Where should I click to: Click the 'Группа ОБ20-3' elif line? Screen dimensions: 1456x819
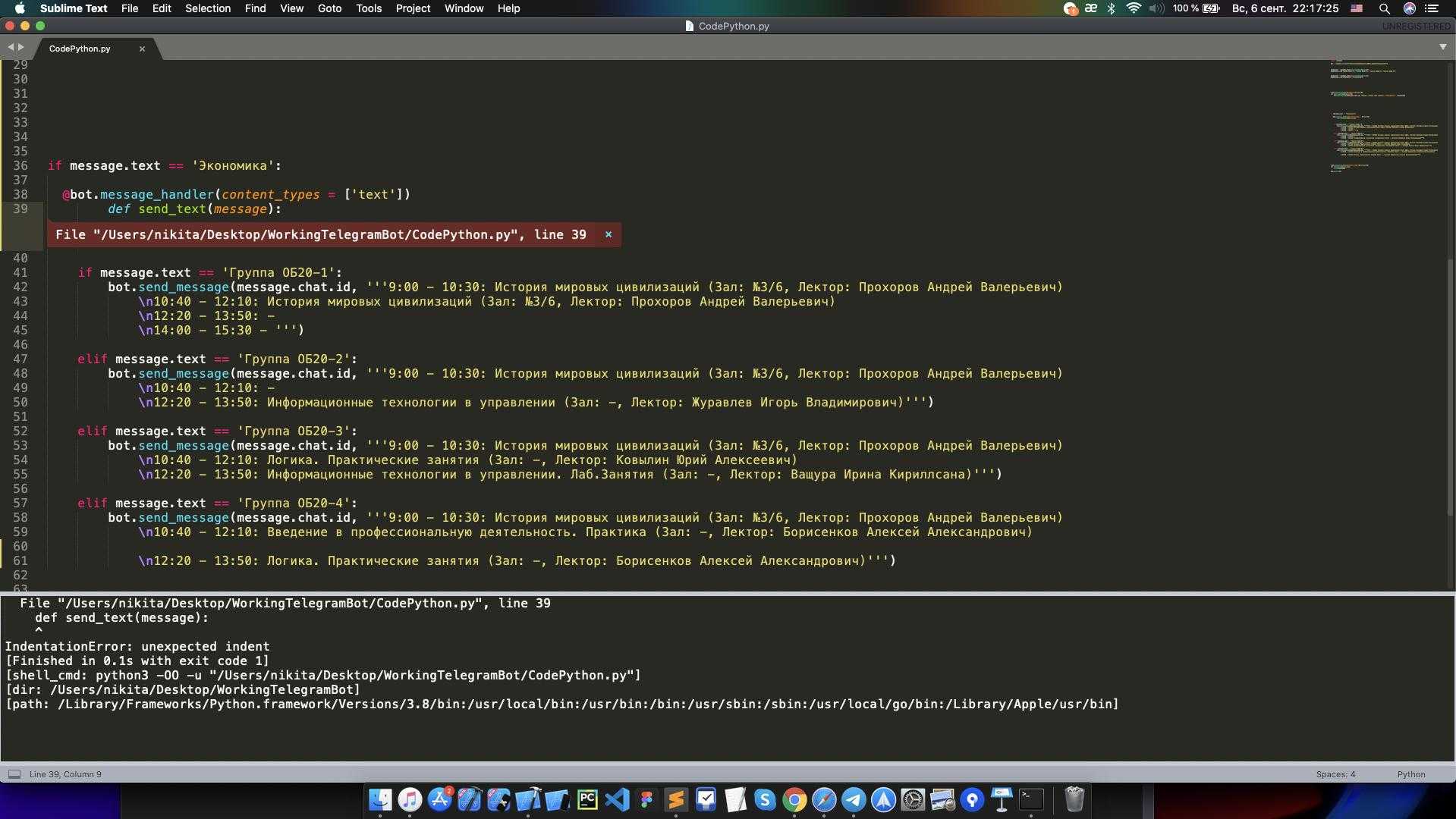217,431
